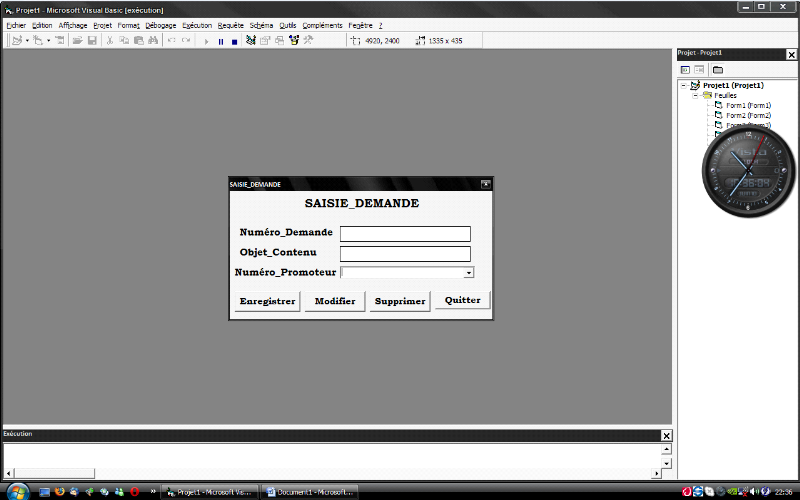The height and width of the screenshot is (500, 800).
Task: Click the Find binoculars icon
Action: coord(153,40)
